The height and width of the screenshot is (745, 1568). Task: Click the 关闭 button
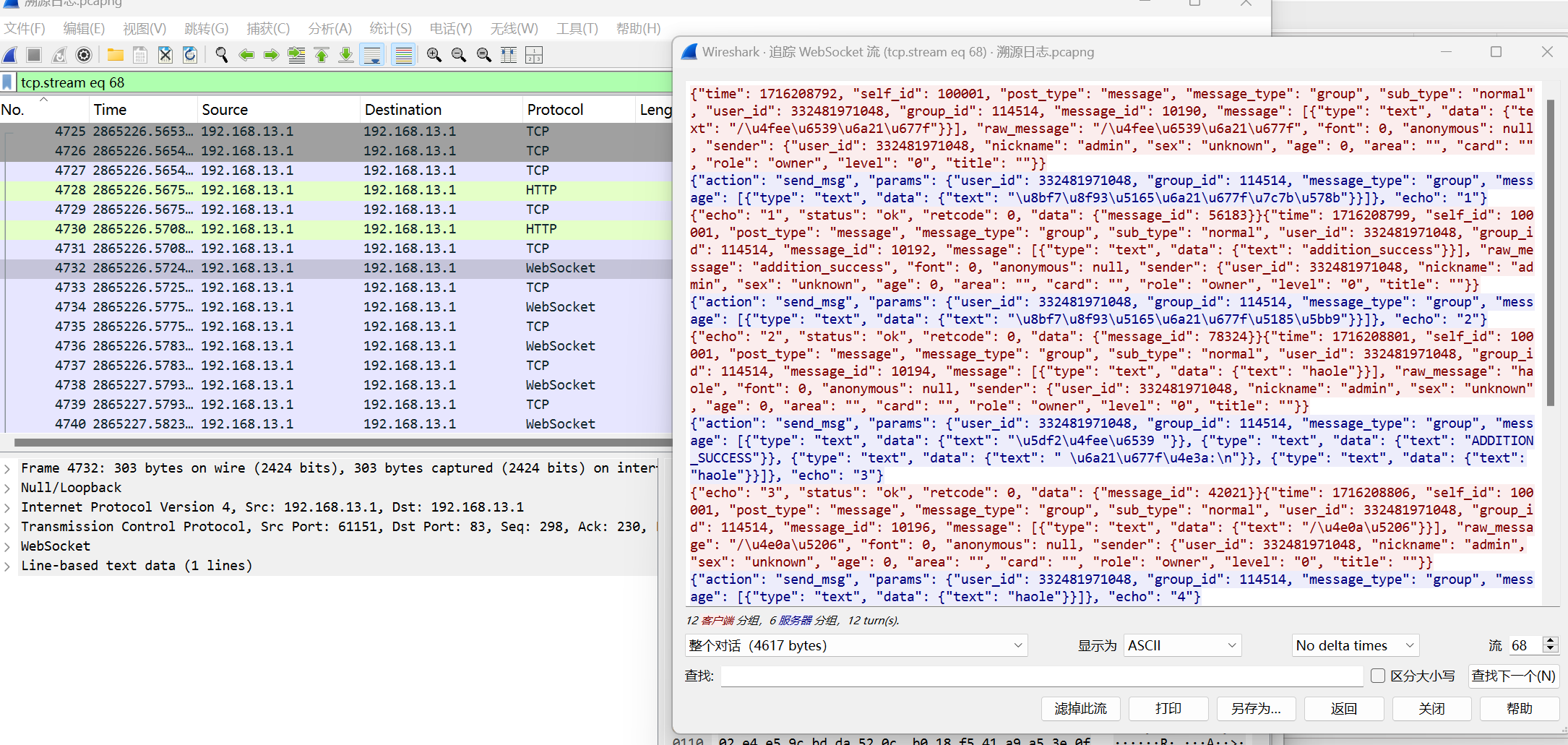pos(1431,709)
